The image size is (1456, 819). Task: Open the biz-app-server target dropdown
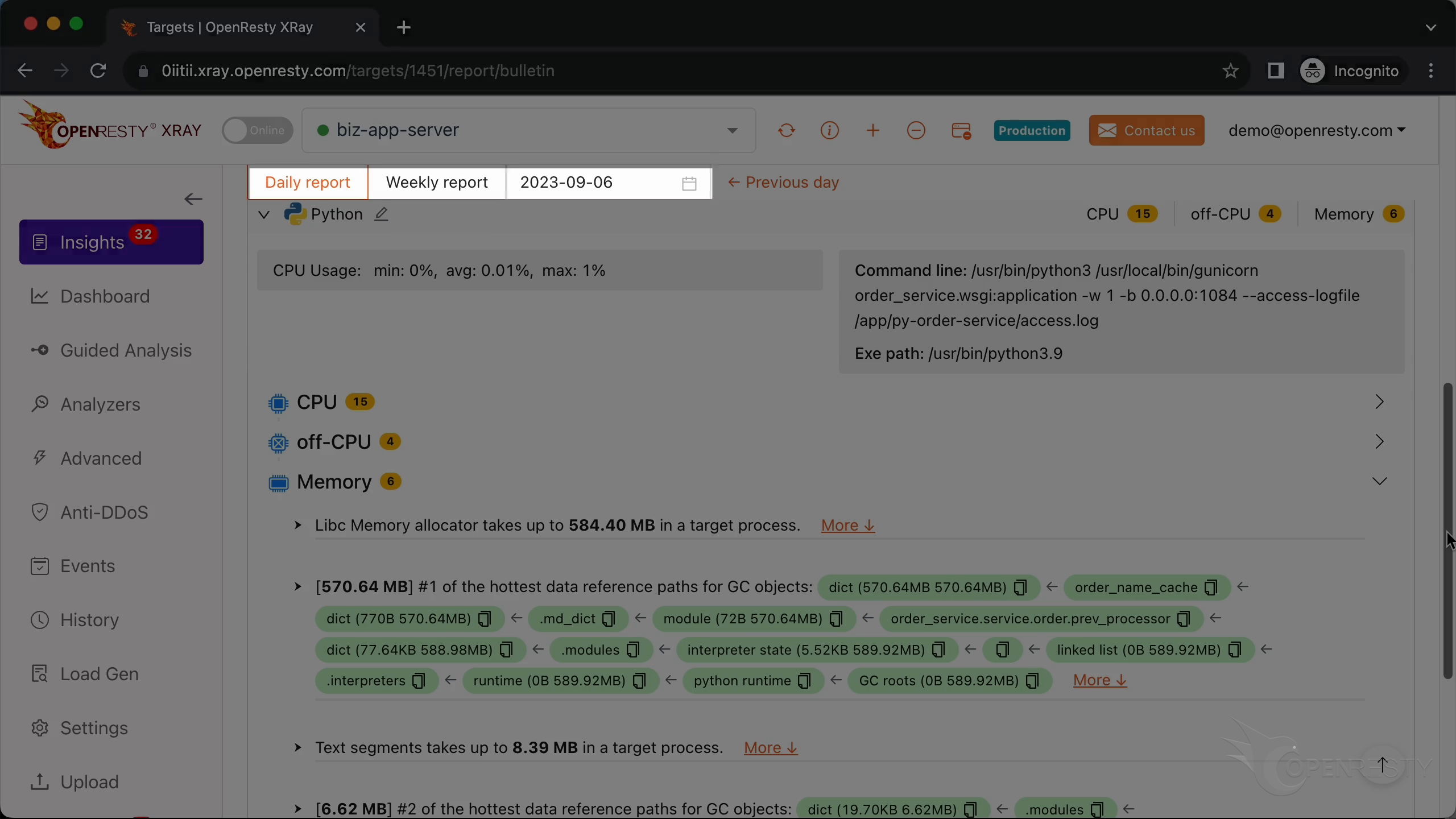point(528,130)
